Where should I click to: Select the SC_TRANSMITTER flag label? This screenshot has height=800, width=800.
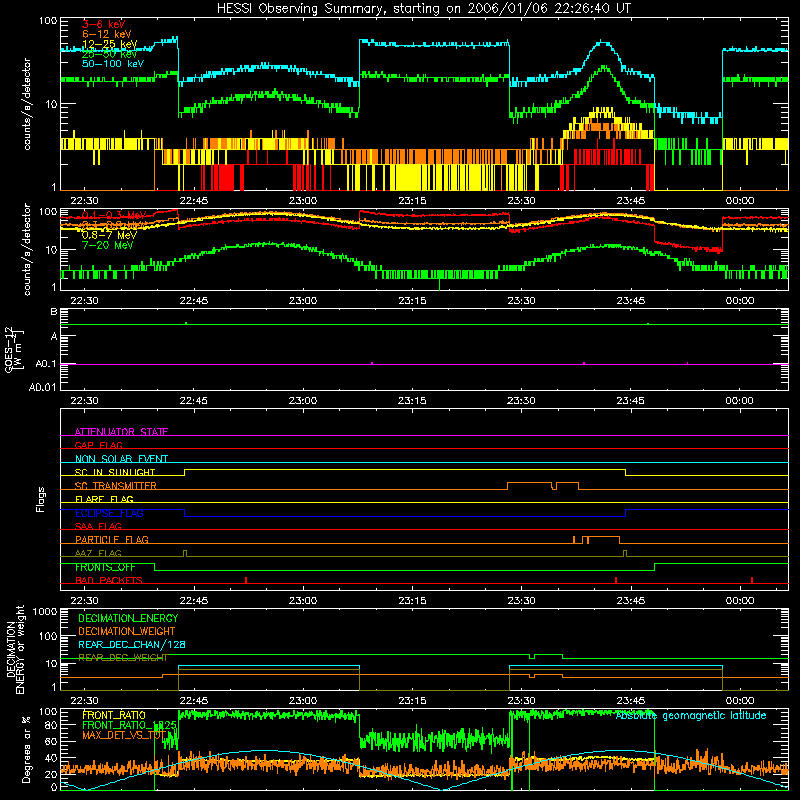pyautogui.click(x=115, y=485)
